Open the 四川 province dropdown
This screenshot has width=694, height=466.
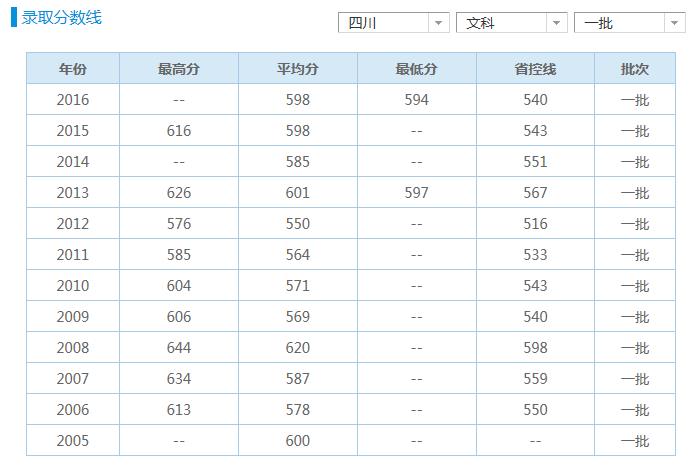point(394,23)
